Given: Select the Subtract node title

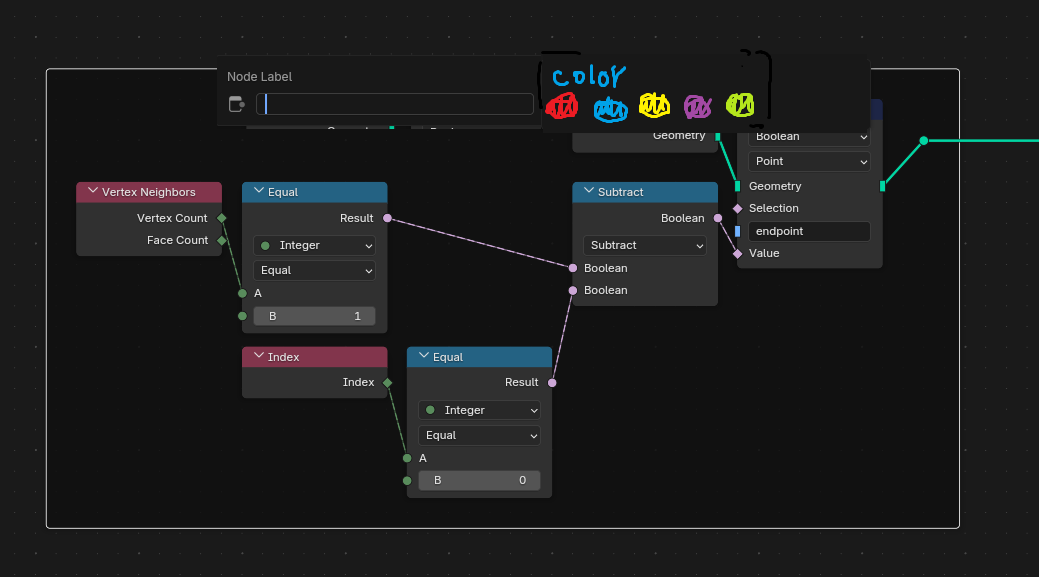Looking at the screenshot, I should tap(620, 192).
